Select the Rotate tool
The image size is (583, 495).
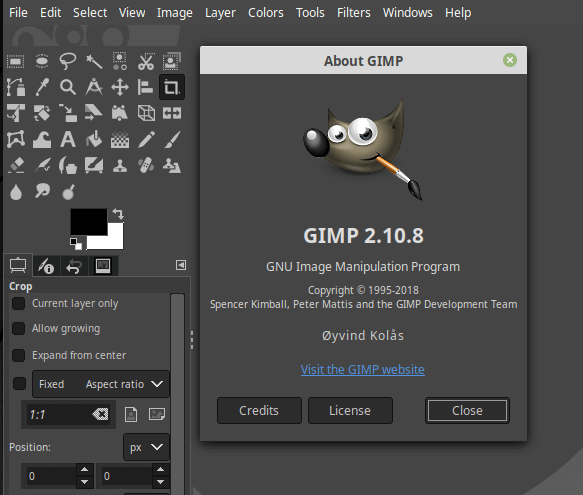(x=42, y=113)
